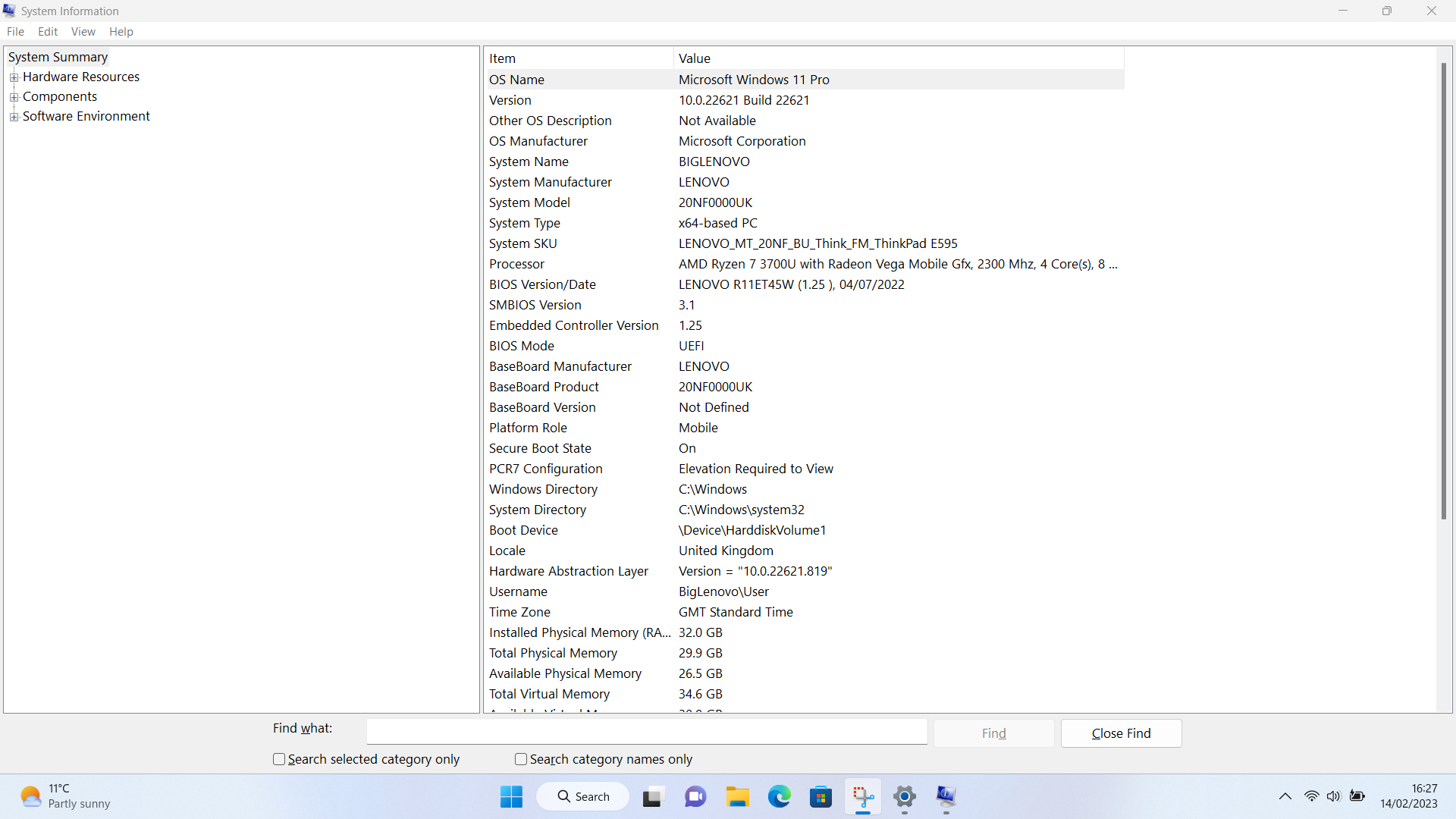1456x819 pixels.
Task: Select System Summary in the tree
Action: [58, 57]
